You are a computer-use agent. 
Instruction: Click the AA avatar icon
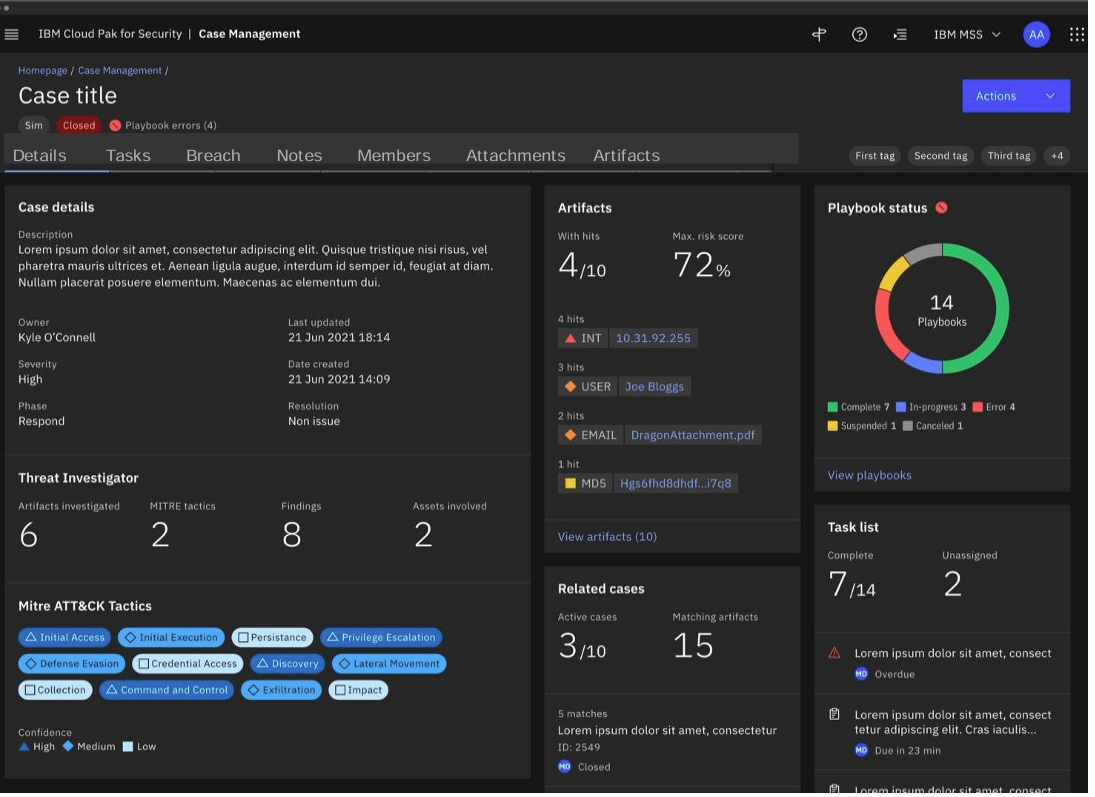1037,33
